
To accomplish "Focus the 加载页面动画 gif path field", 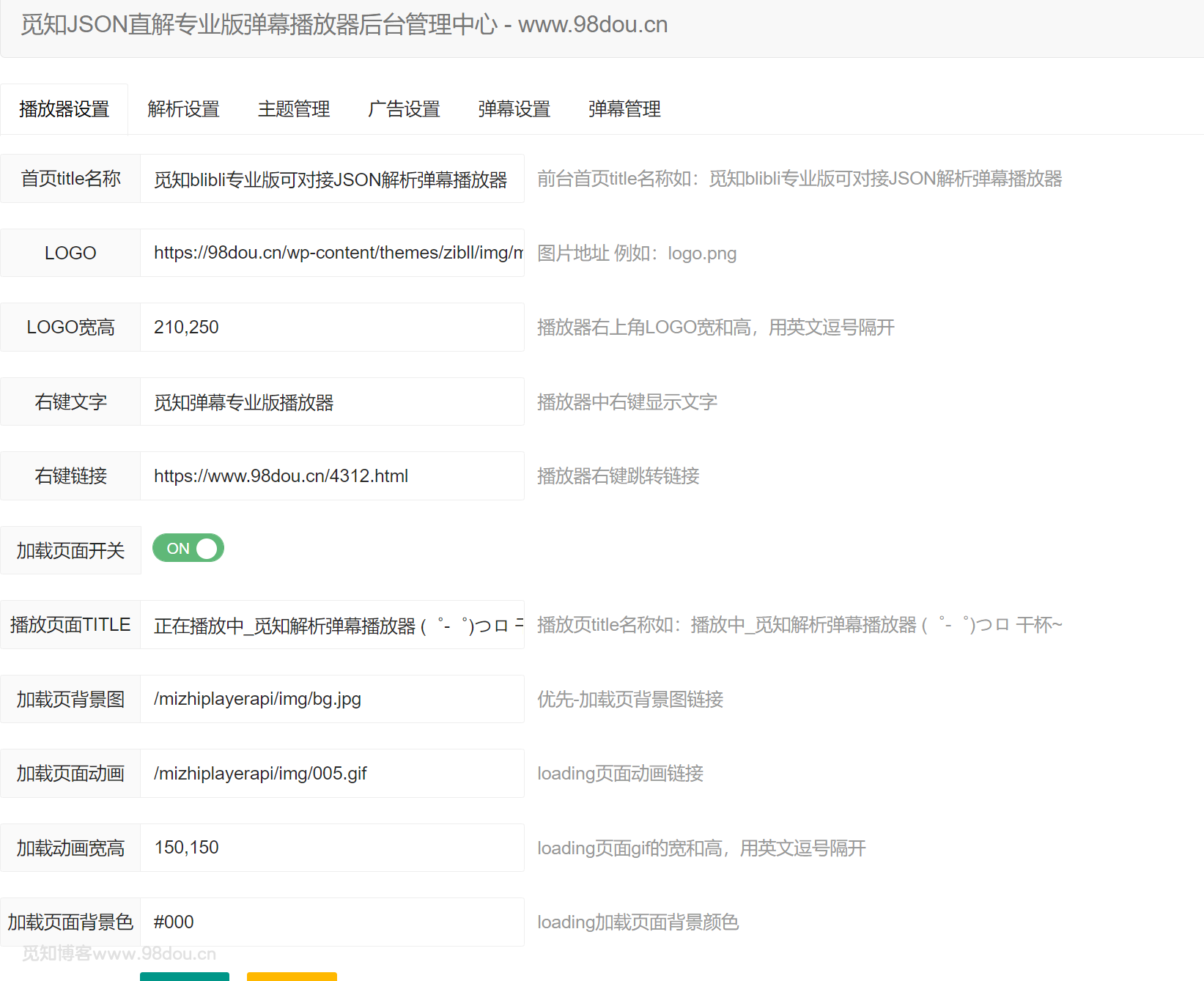I will tap(332, 774).
